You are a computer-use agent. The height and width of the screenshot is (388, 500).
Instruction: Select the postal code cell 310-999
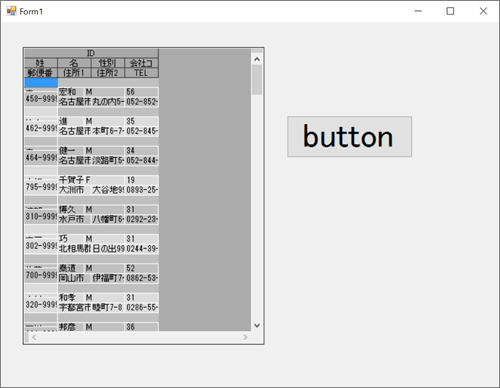[41, 217]
